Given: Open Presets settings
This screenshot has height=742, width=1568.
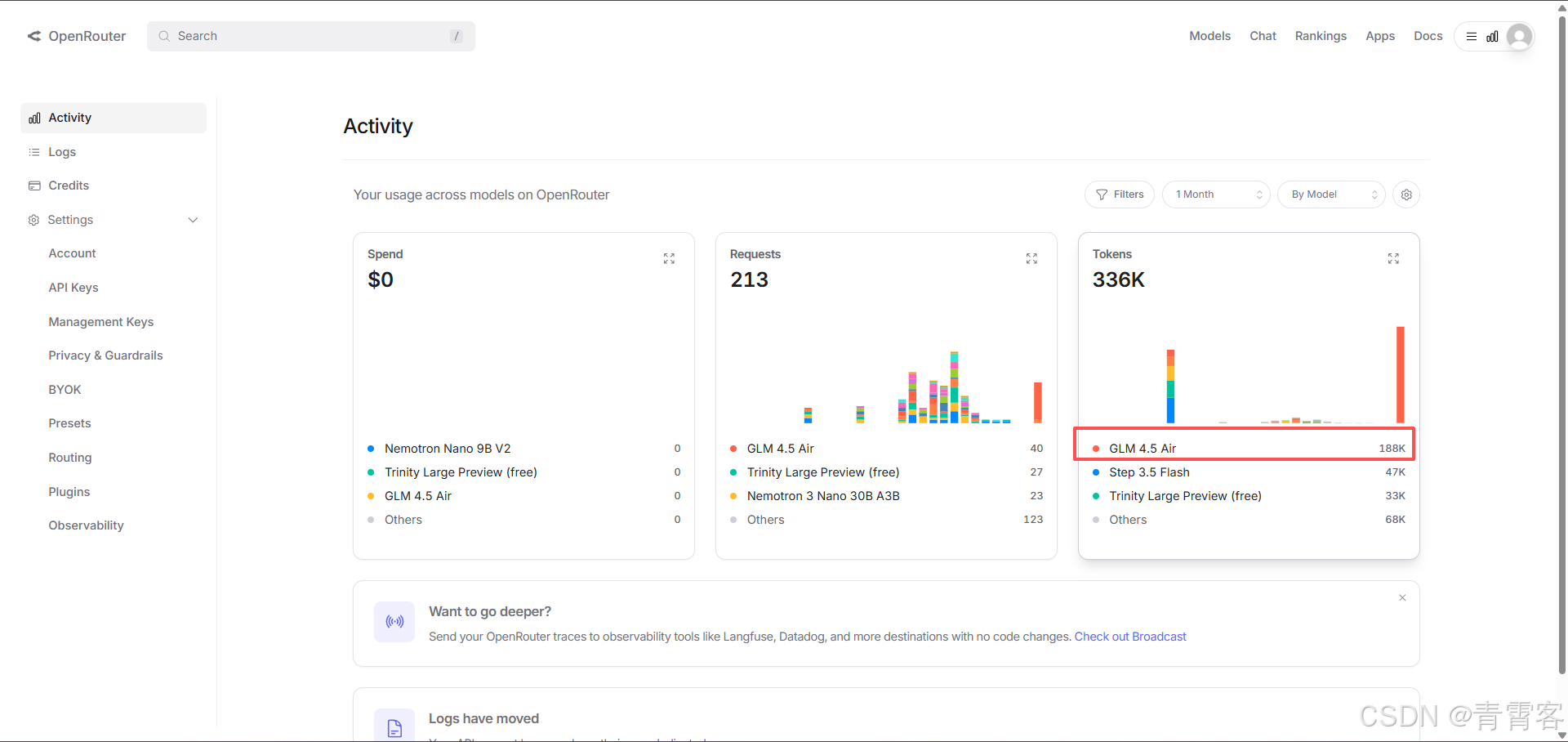Looking at the screenshot, I should (69, 423).
